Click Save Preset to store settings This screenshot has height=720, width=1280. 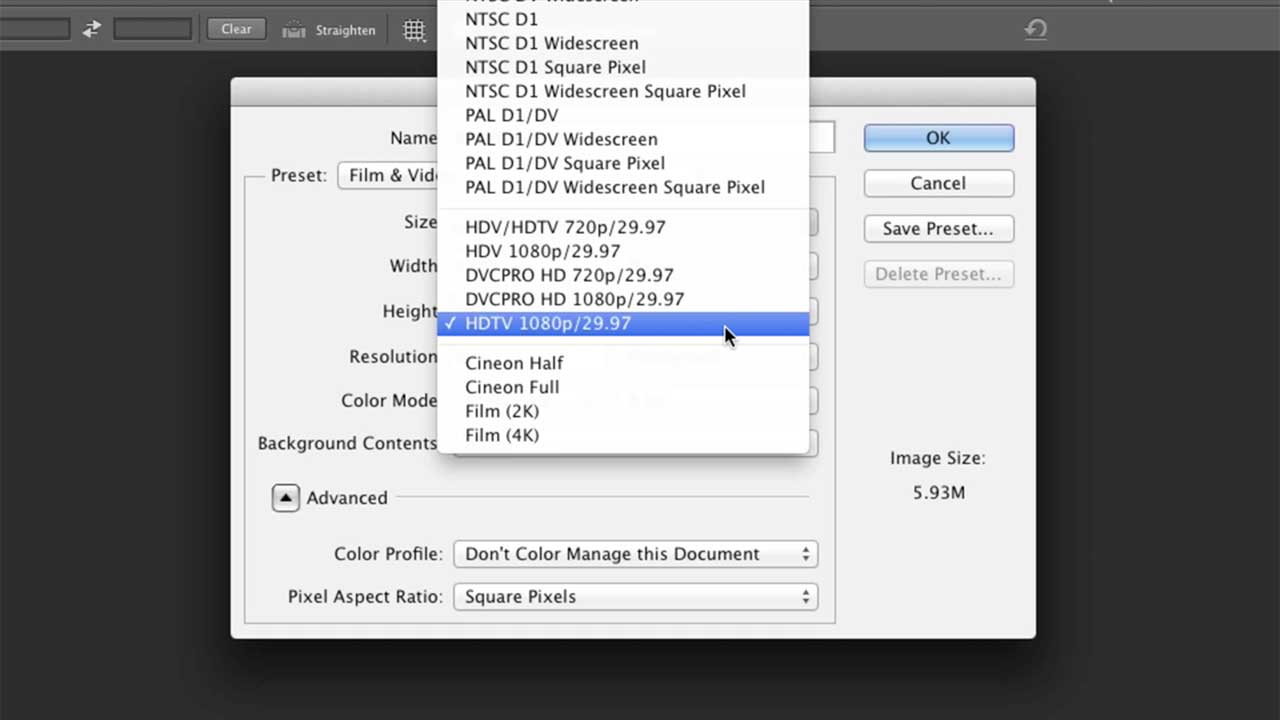click(x=938, y=228)
